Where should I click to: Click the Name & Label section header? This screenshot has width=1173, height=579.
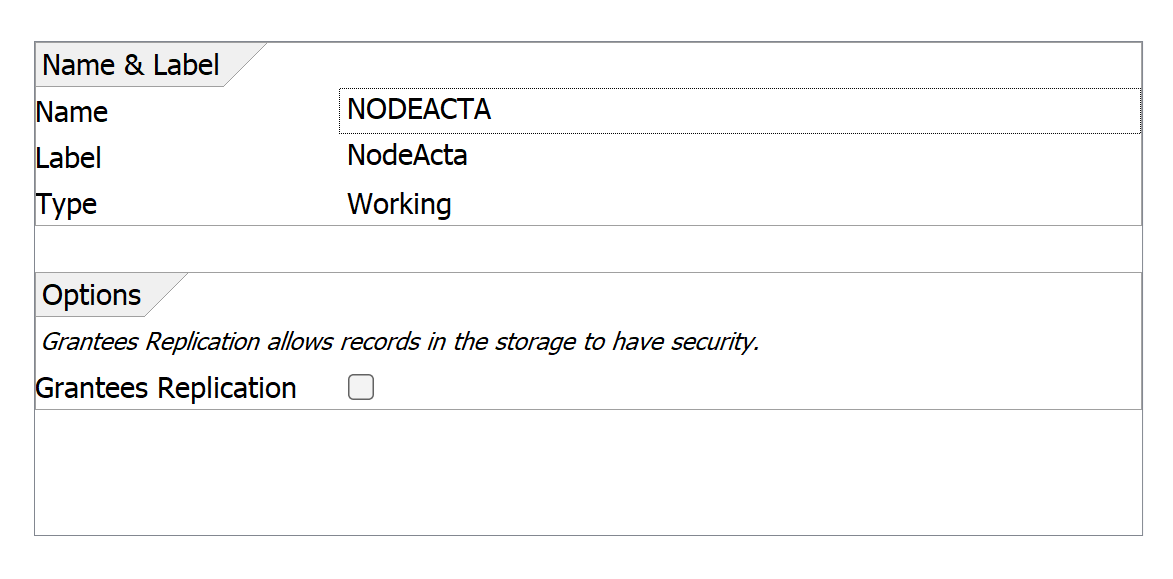pyautogui.click(x=130, y=66)
